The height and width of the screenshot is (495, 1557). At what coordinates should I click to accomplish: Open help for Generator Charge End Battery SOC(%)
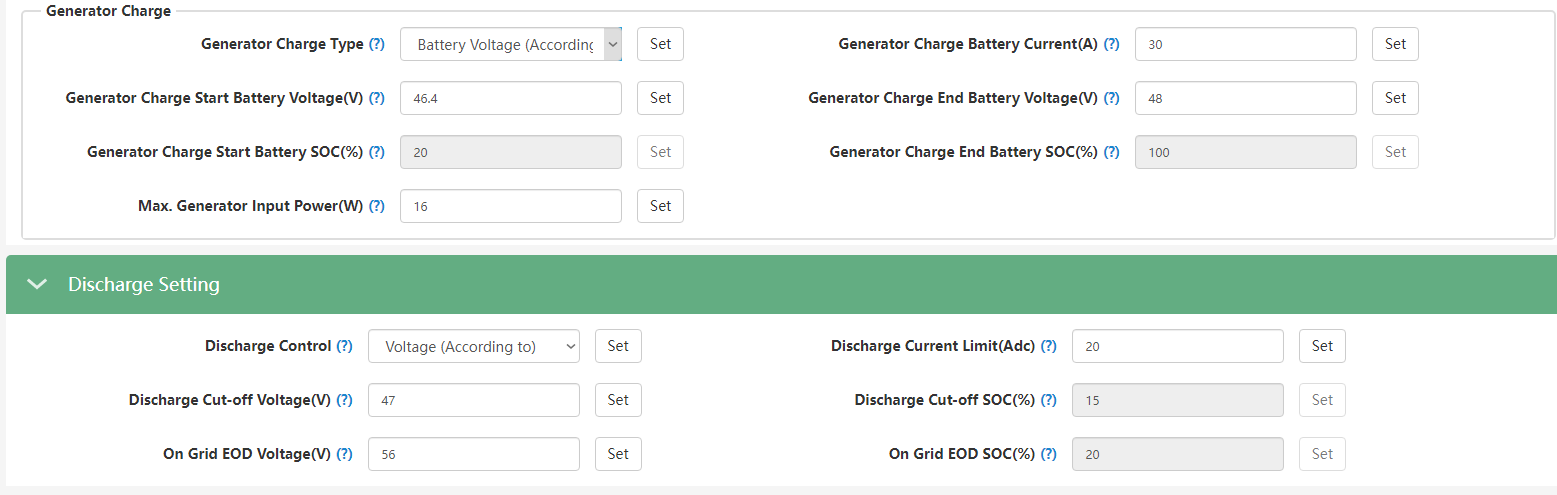pos(1111,152)
